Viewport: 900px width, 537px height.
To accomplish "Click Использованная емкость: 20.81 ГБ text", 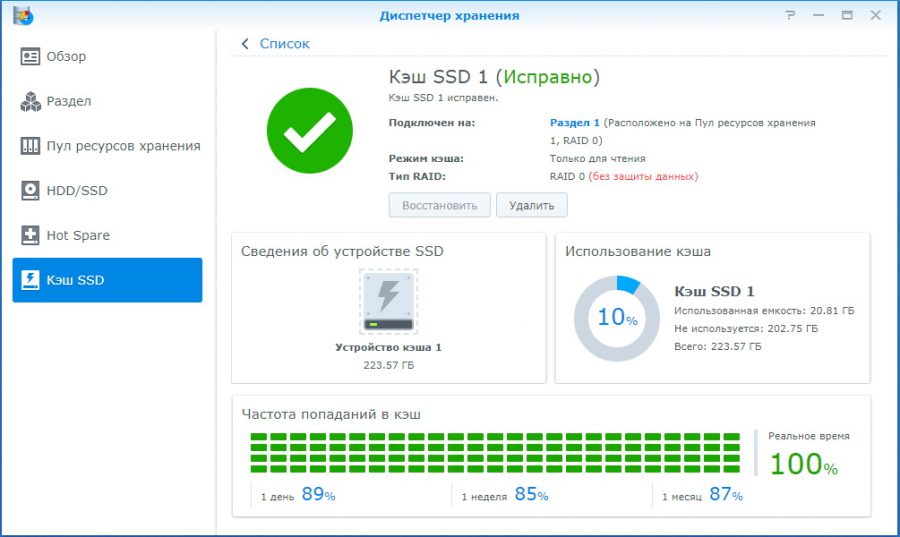I will coord(764,310).
